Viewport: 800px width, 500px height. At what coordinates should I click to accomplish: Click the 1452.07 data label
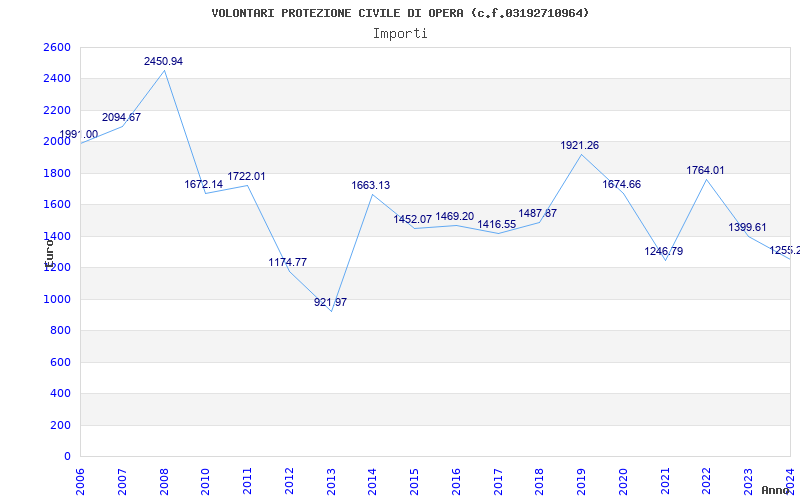pyautogui.click(x=413, y=219)
